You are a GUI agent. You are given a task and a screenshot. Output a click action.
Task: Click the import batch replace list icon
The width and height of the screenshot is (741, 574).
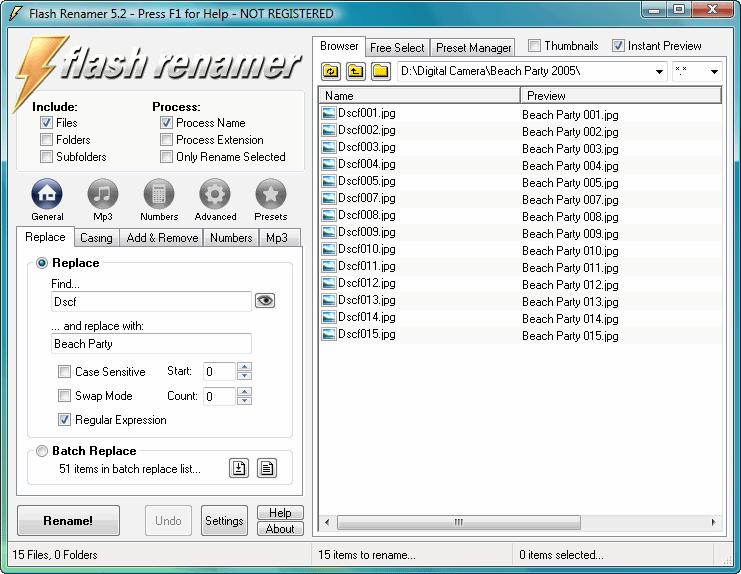239,468
